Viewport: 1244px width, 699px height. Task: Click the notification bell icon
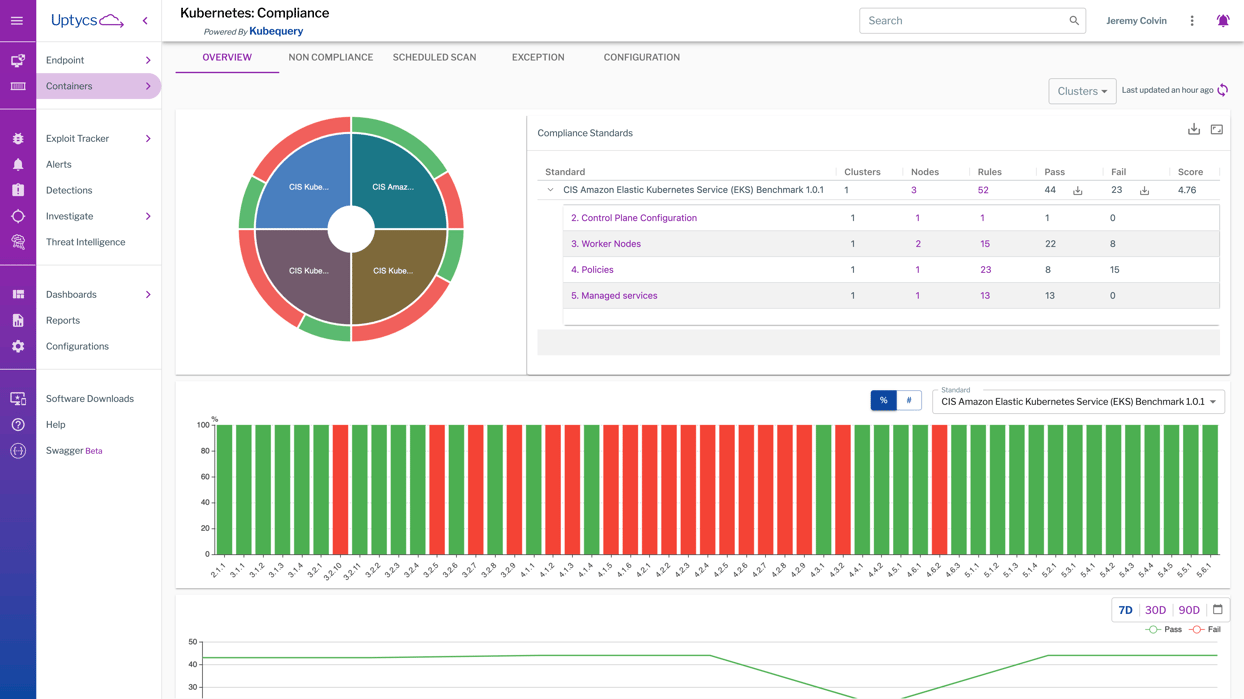point(1222,21)
